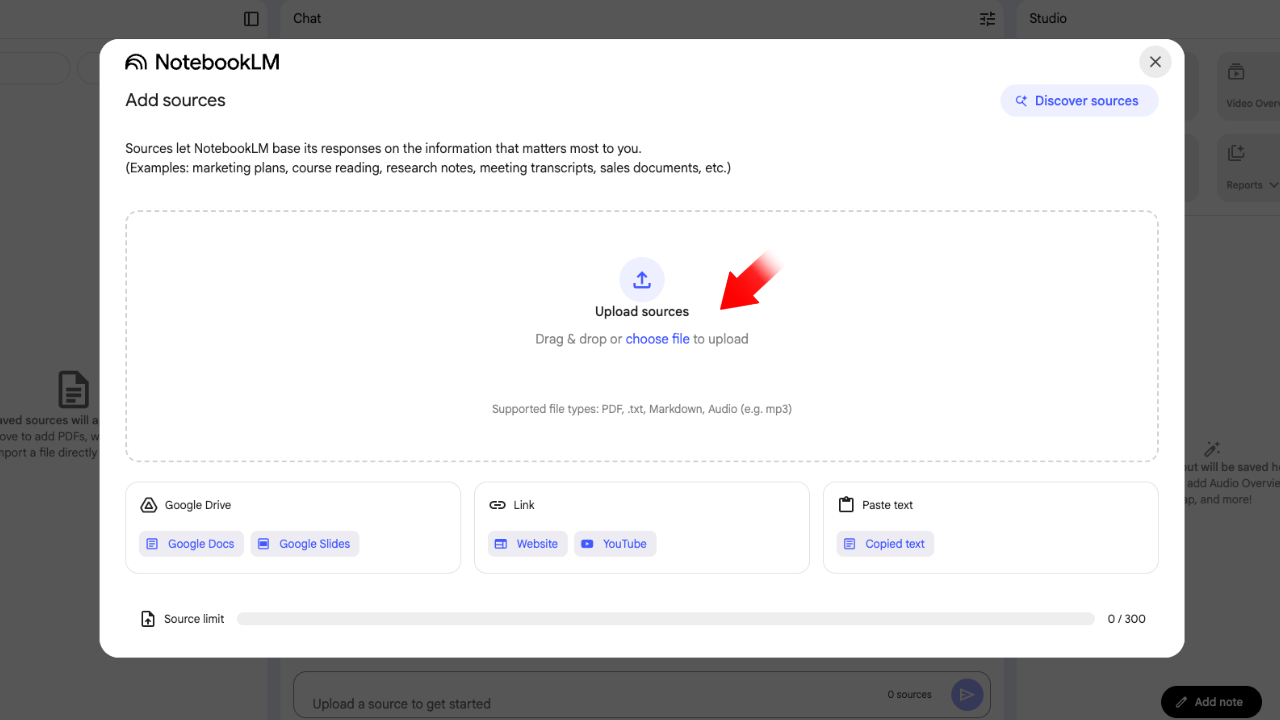Click the upload arrow icon
Screen dimensions: 1280x720
click(642, 279)
